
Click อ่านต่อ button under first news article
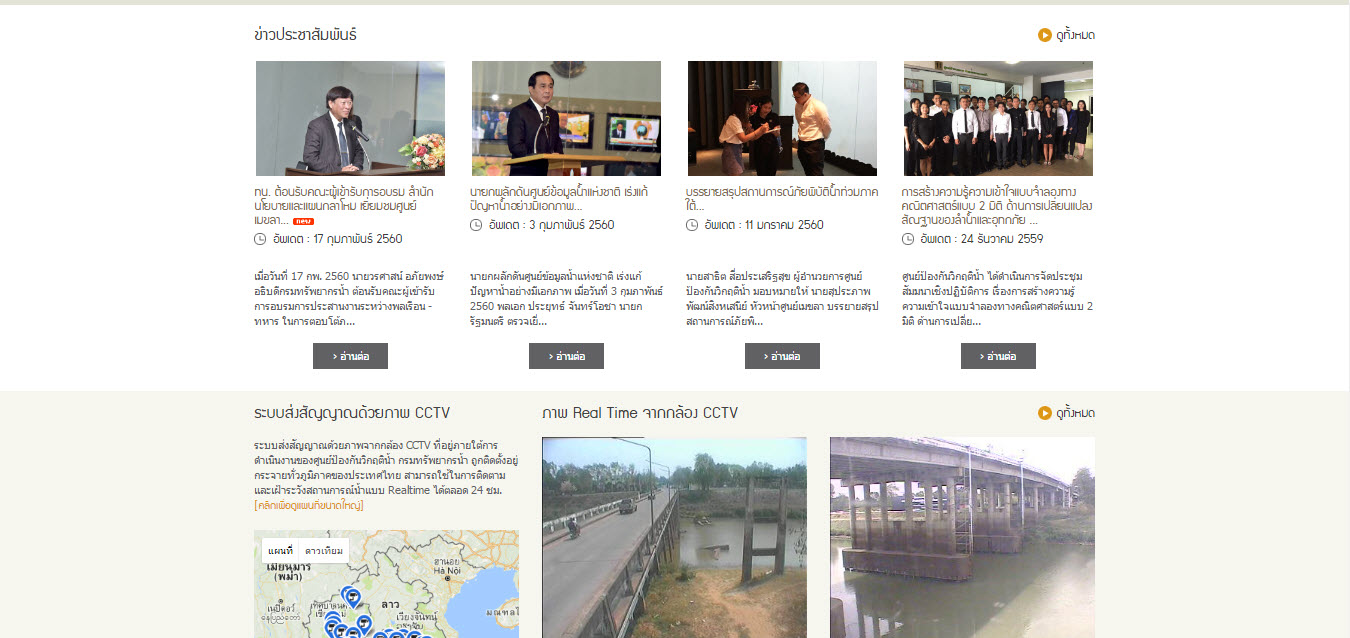(350, 356)
